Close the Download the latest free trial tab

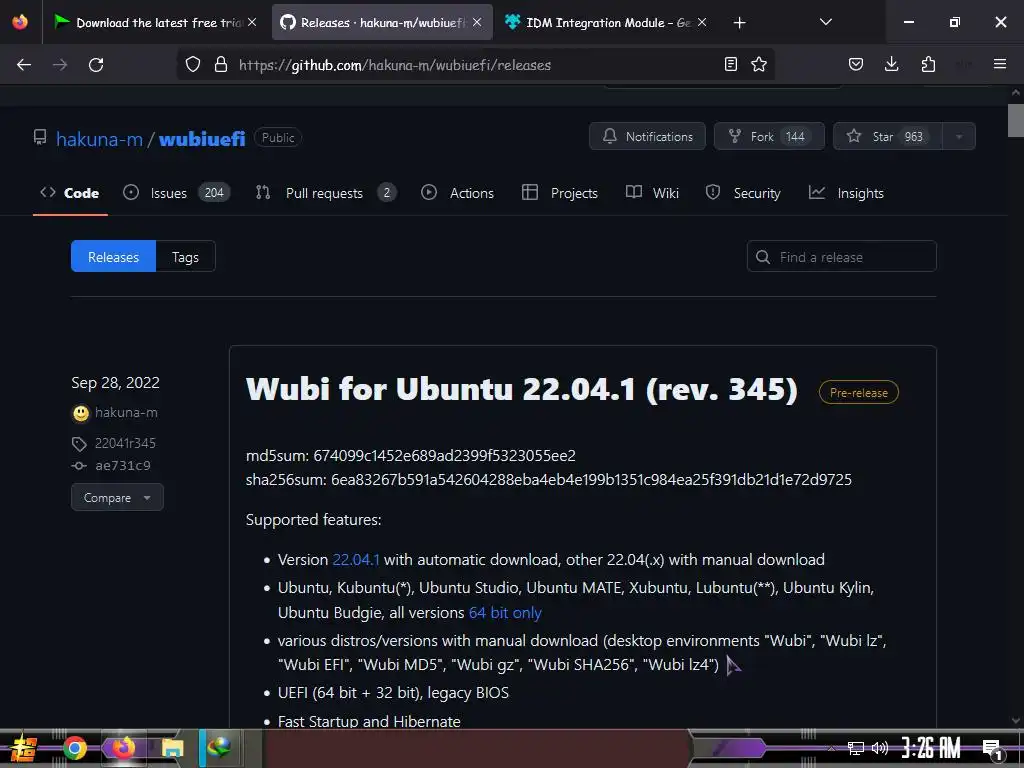point(252,22)
